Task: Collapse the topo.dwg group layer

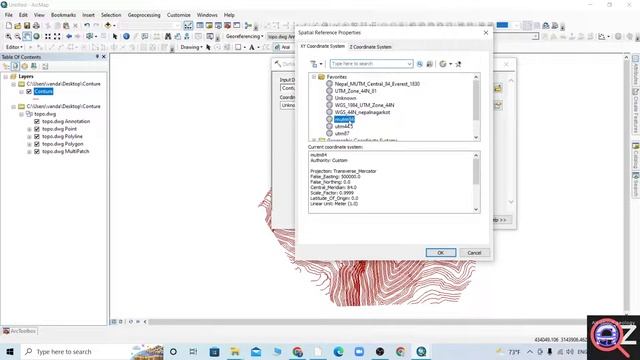Action: point(21,114)
